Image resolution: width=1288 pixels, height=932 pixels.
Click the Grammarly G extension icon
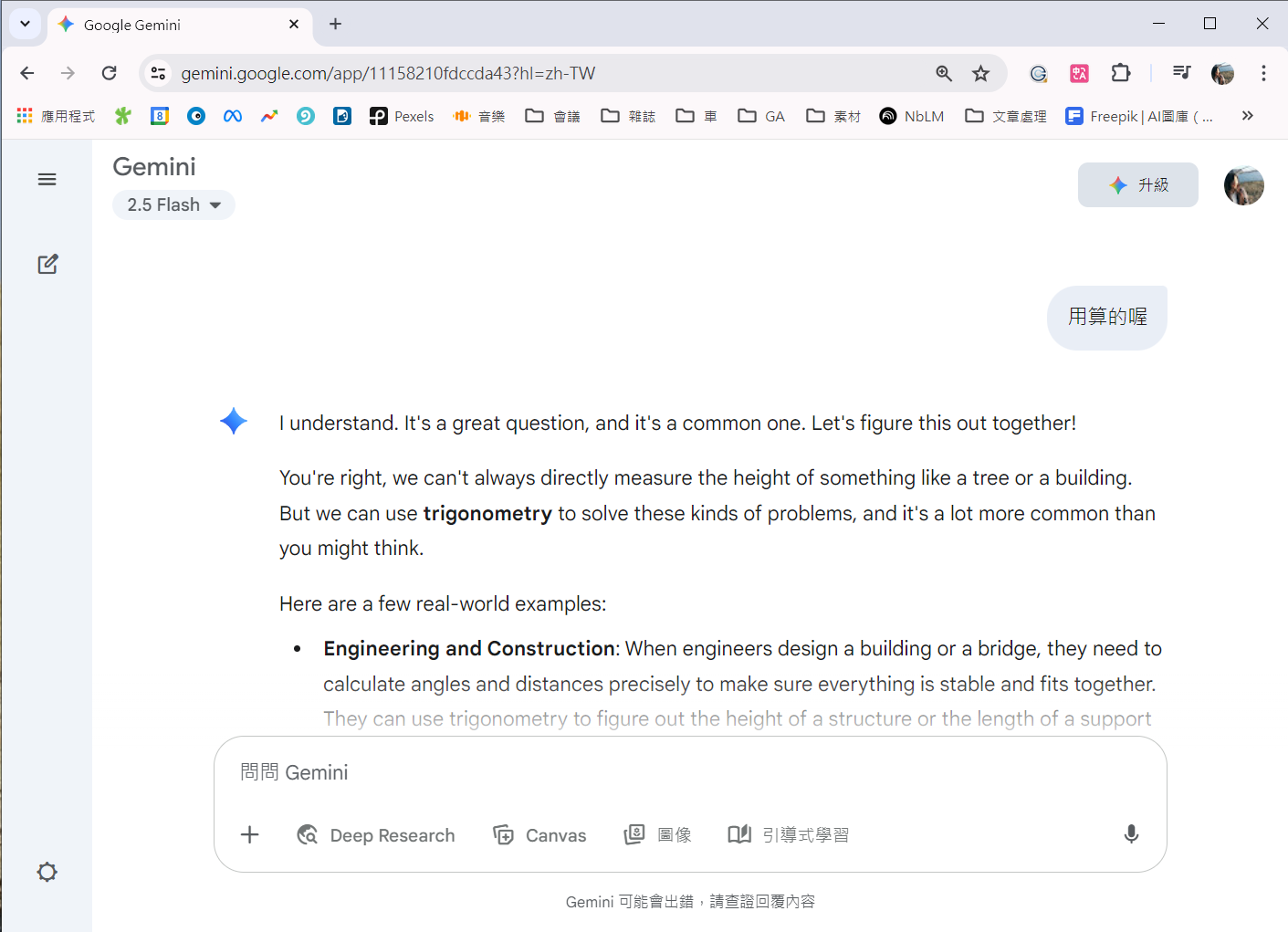pyautogui.click(x=1038, y=74)
